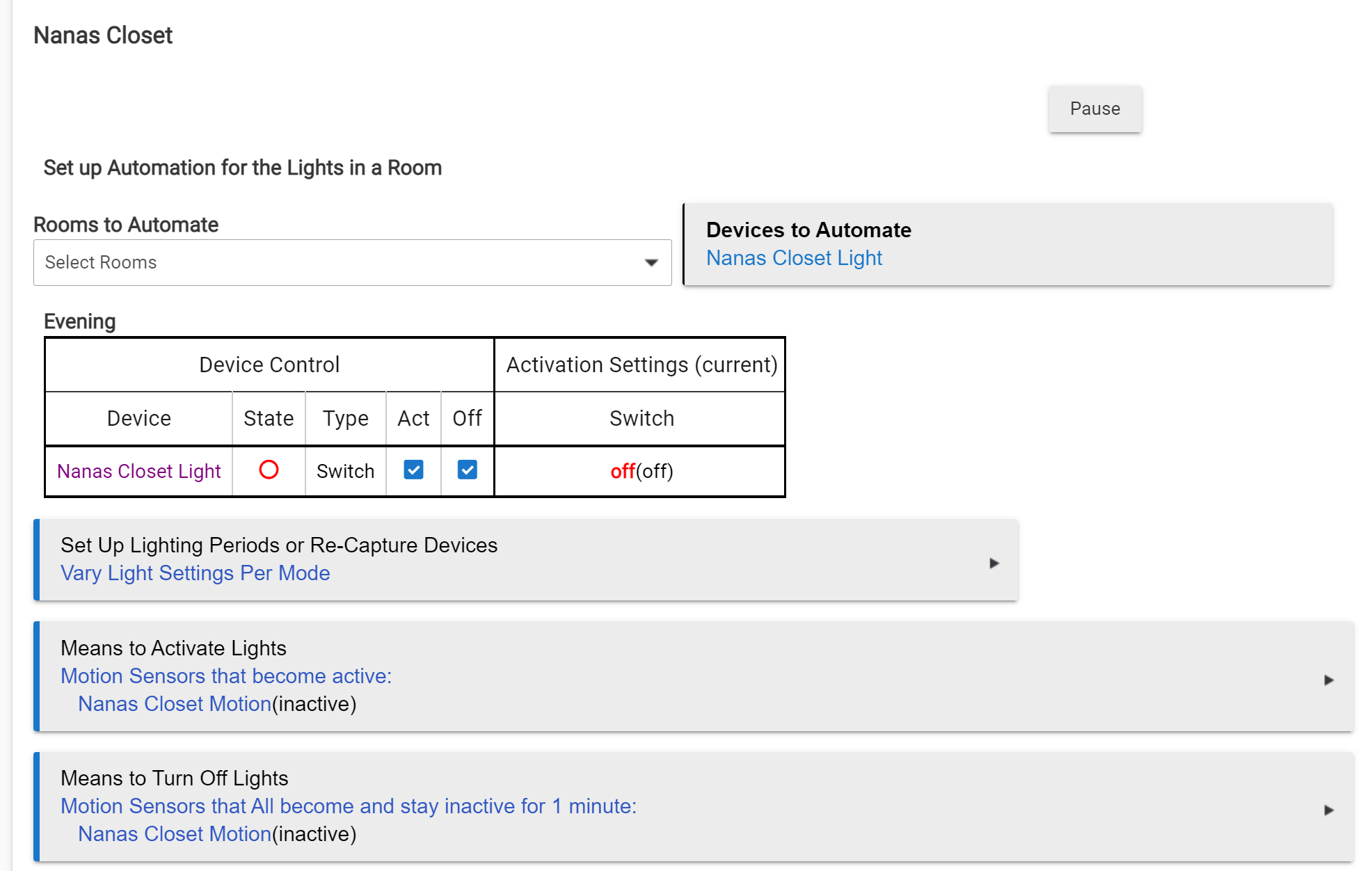Click the Pause button

click(1094, 109)
